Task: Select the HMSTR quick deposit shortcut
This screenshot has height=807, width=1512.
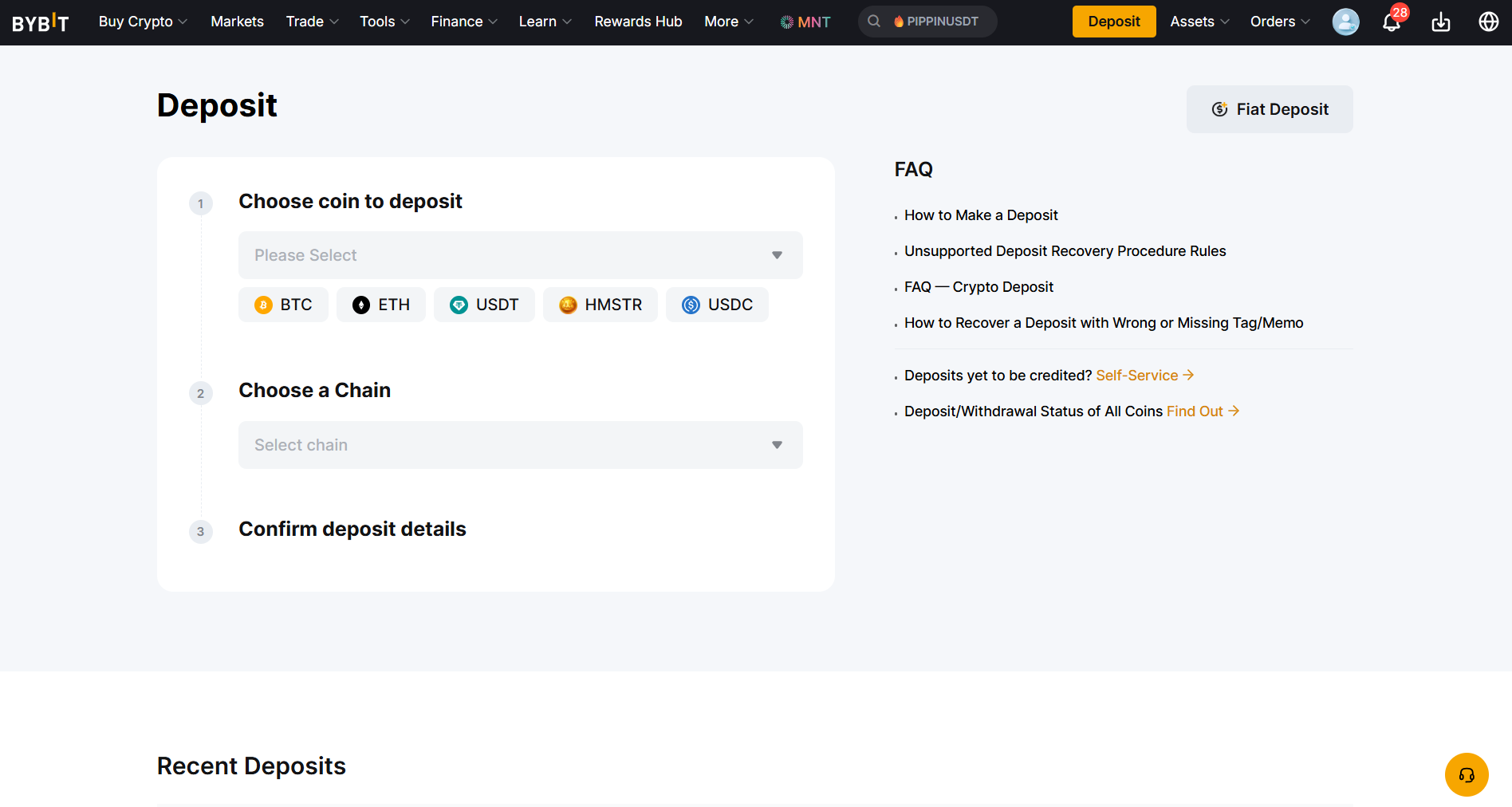Action: tap(600, 304)
